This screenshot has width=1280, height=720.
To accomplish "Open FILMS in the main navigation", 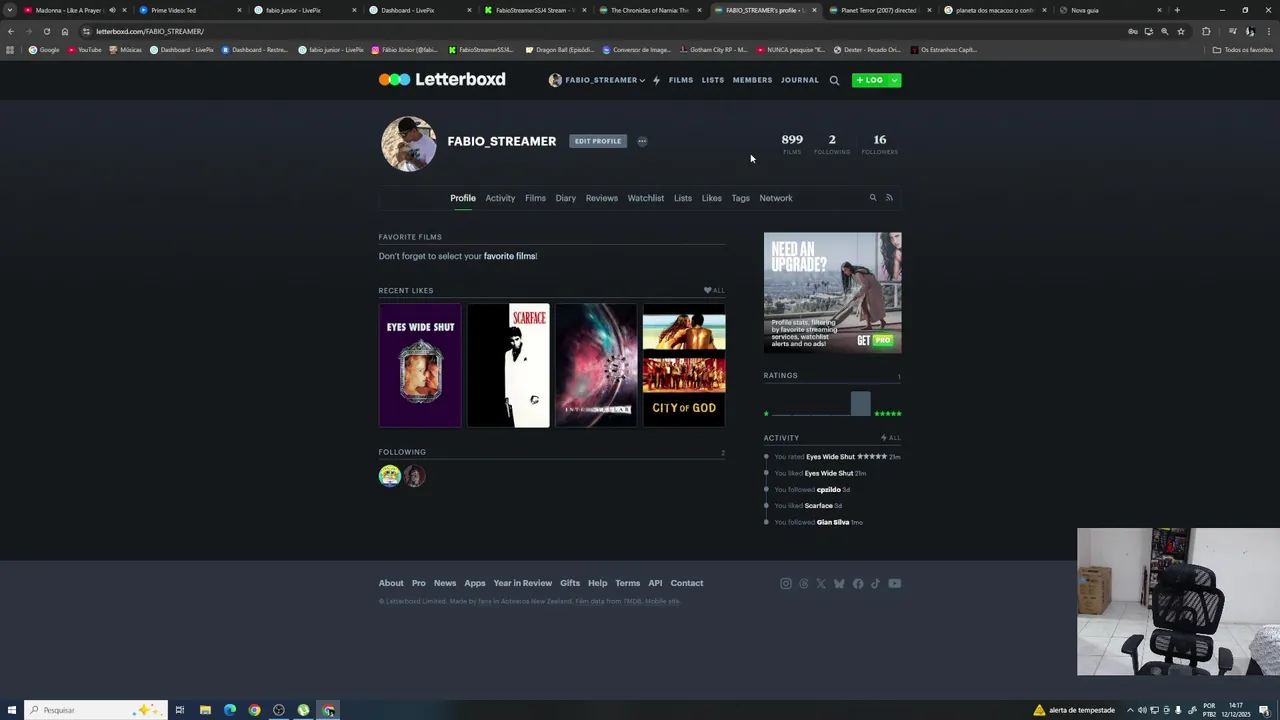I will point(681,80).
